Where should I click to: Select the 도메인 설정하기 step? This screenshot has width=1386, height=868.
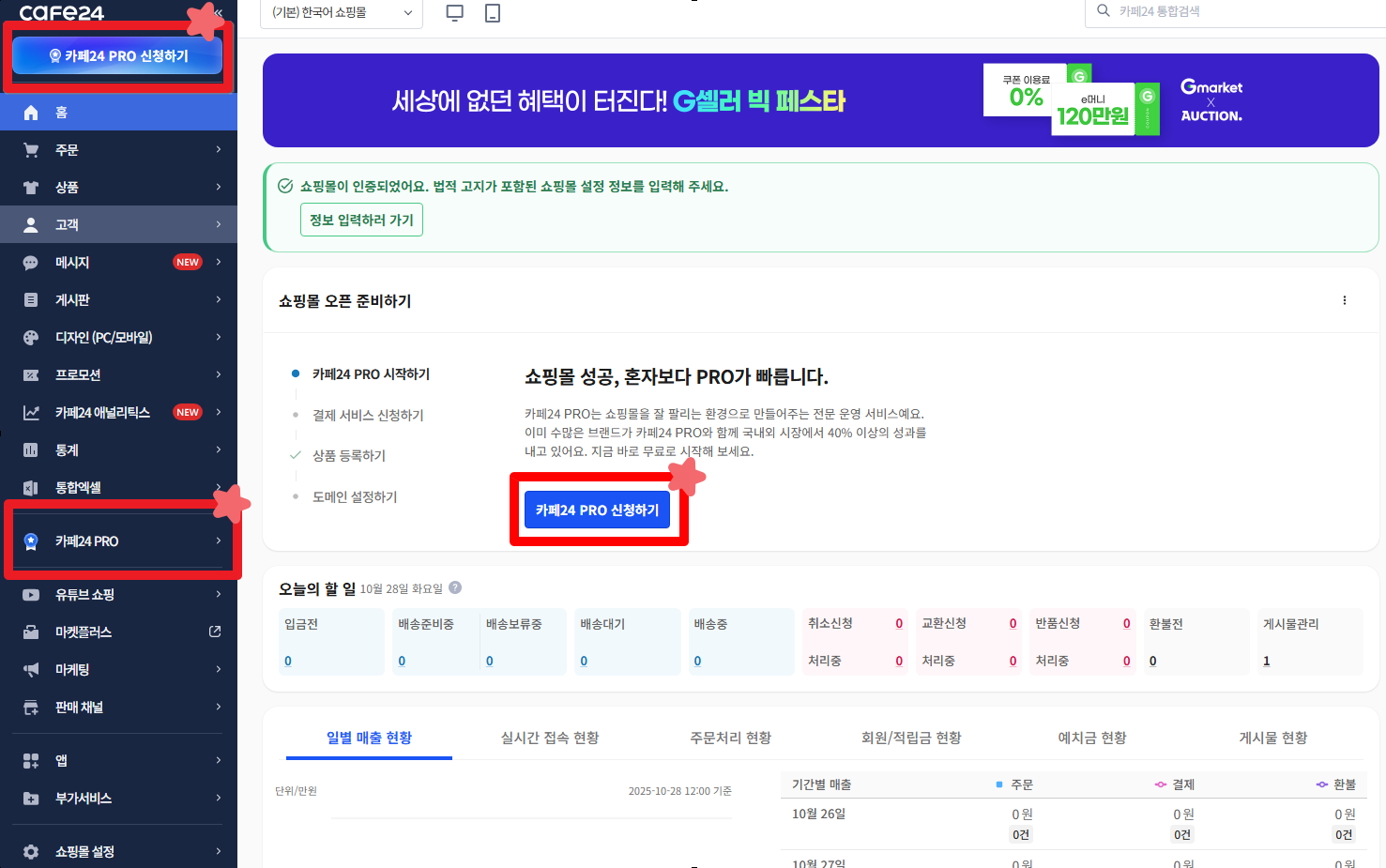tap(355, 496)
